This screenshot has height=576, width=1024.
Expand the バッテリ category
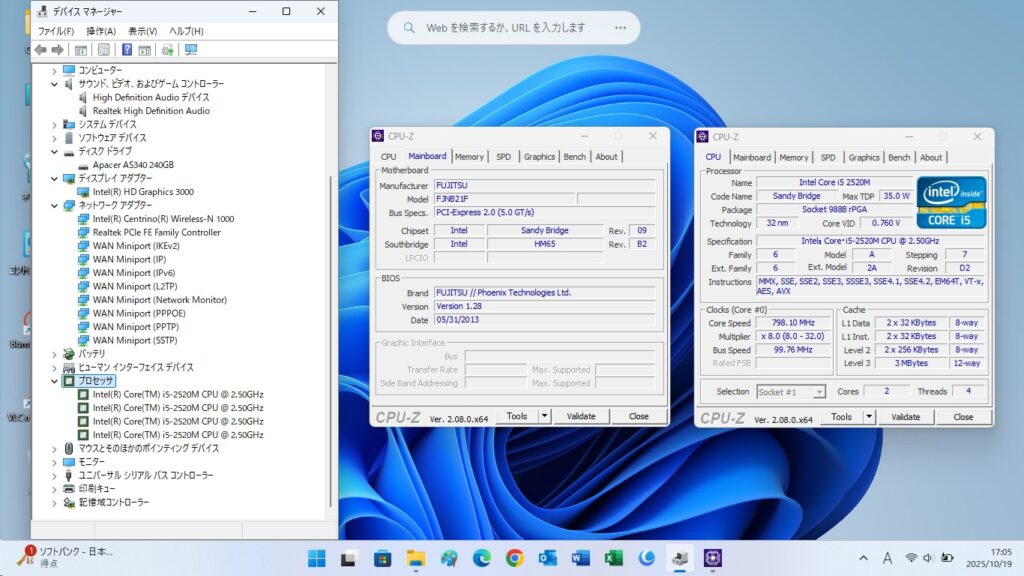[55, 354]
